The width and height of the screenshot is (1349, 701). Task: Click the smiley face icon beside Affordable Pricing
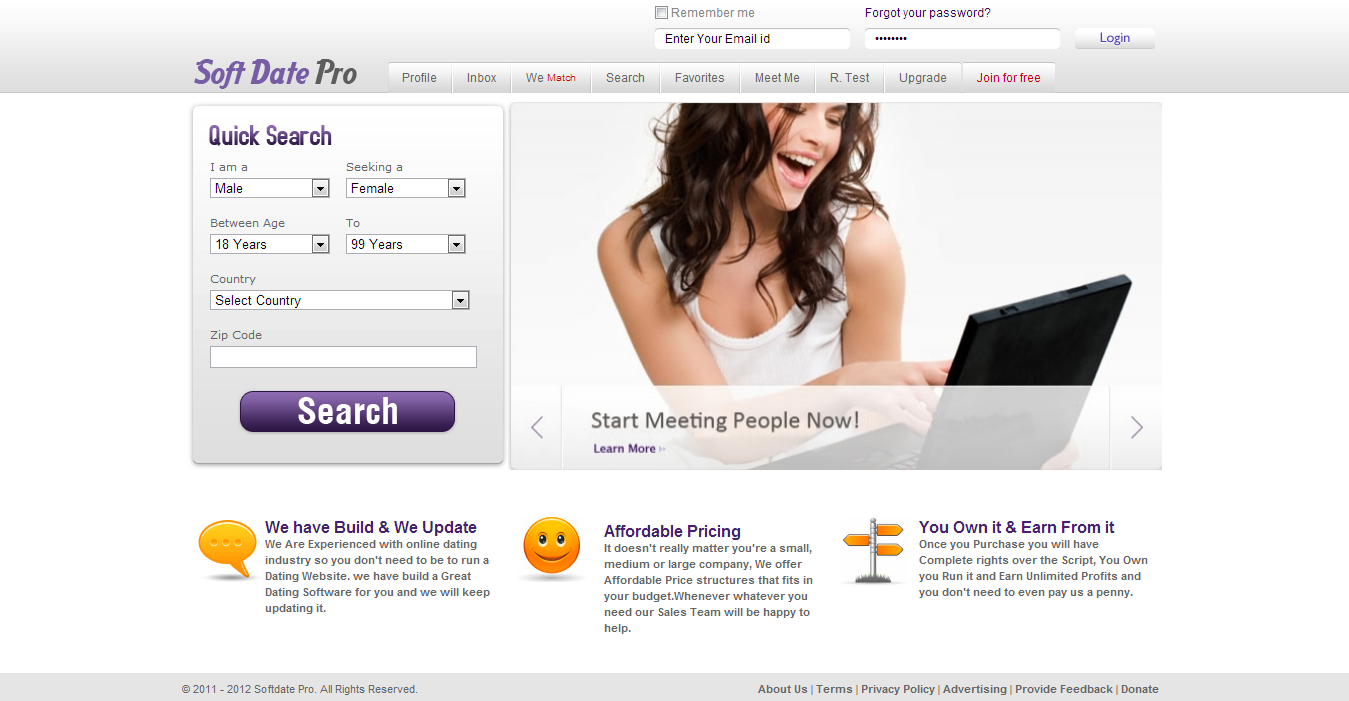click(x=551, y=546)
